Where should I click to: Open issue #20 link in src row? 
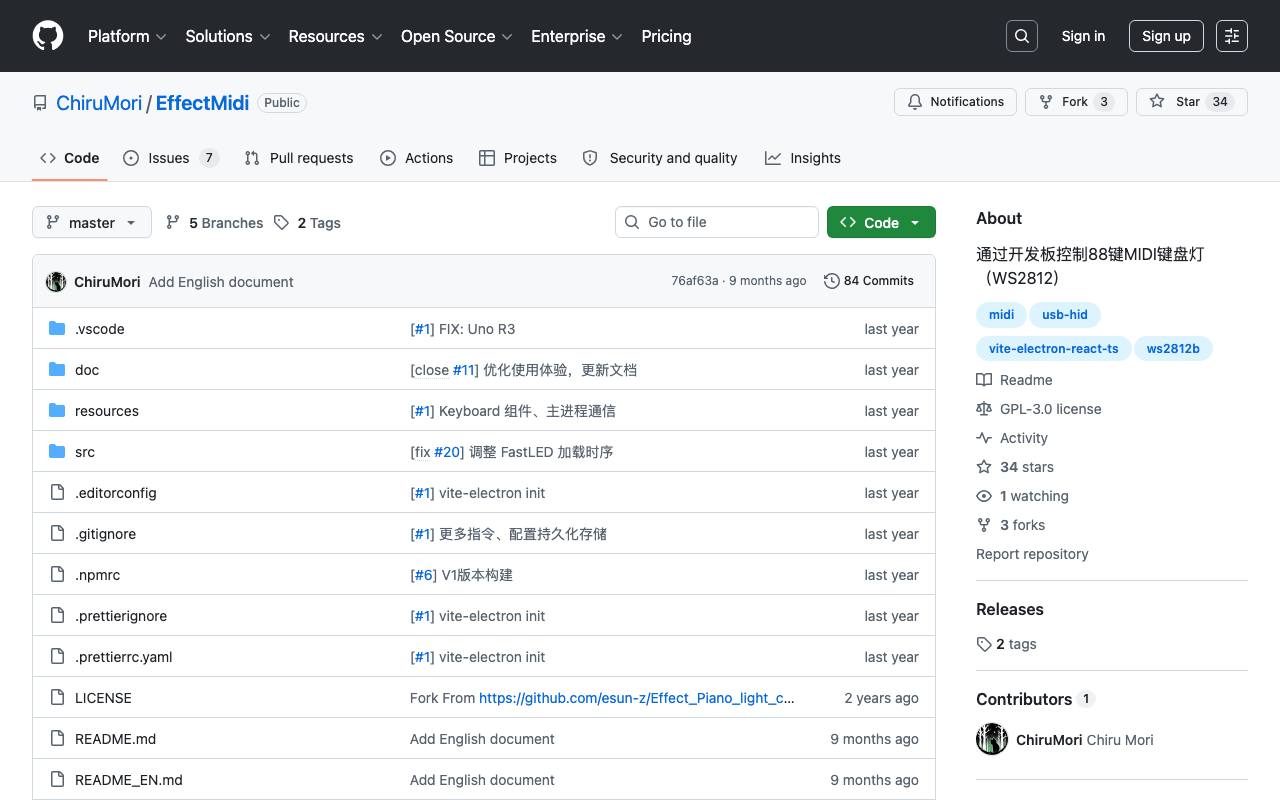(448, 452)
